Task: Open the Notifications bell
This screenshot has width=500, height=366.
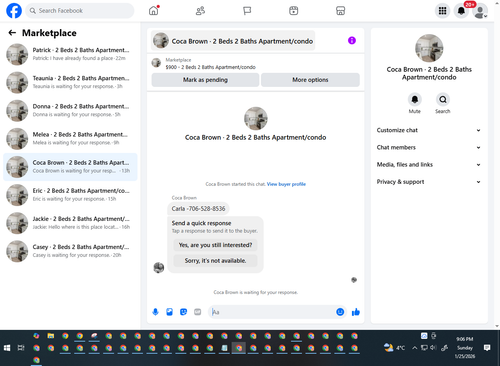Action: pyautogui.click(x=461, y=11)
